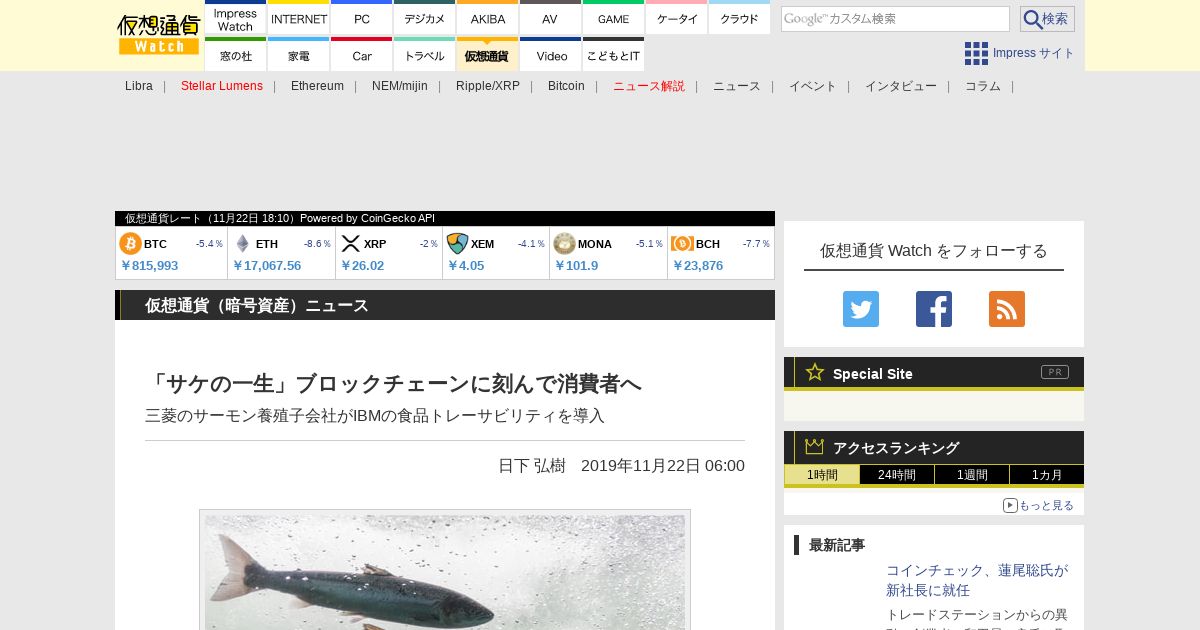Click the ETH price ¥17,067.56
Image resolution: width=1200 pixels, height=630 pixels.
click(x=267, y=265)
